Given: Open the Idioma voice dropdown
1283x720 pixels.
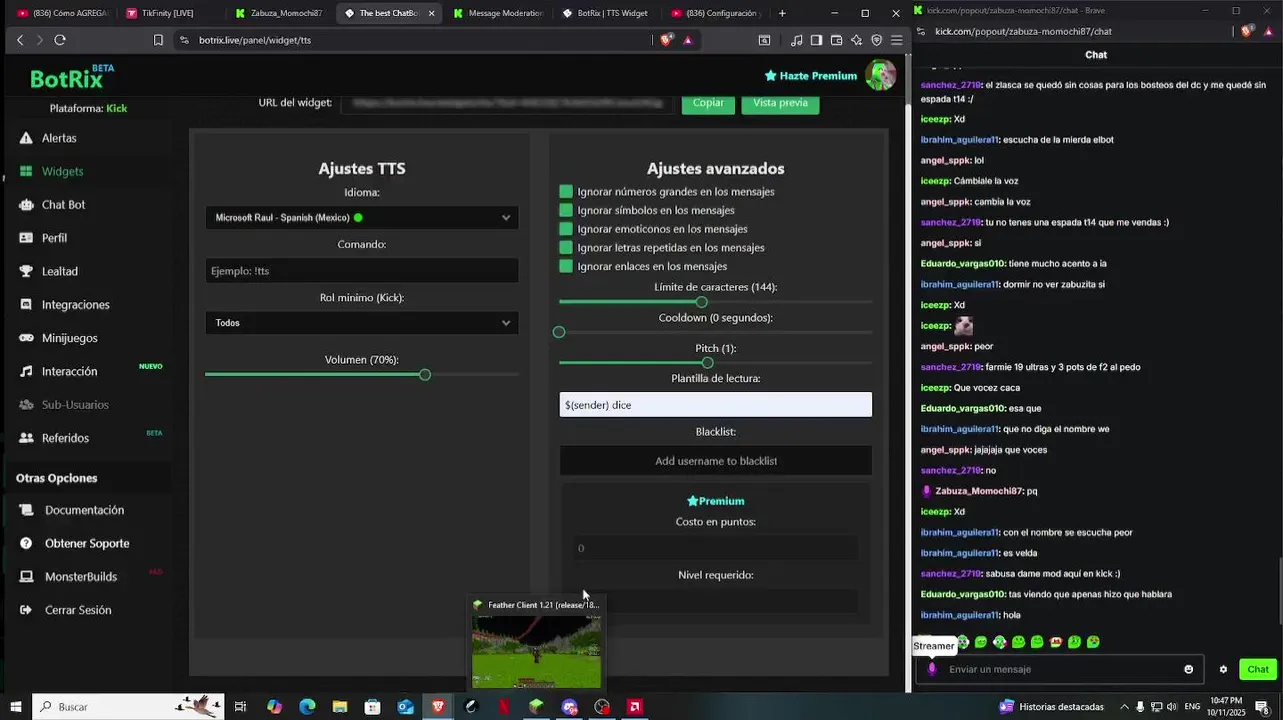Looking at the screenshot, I should (362, 217).
